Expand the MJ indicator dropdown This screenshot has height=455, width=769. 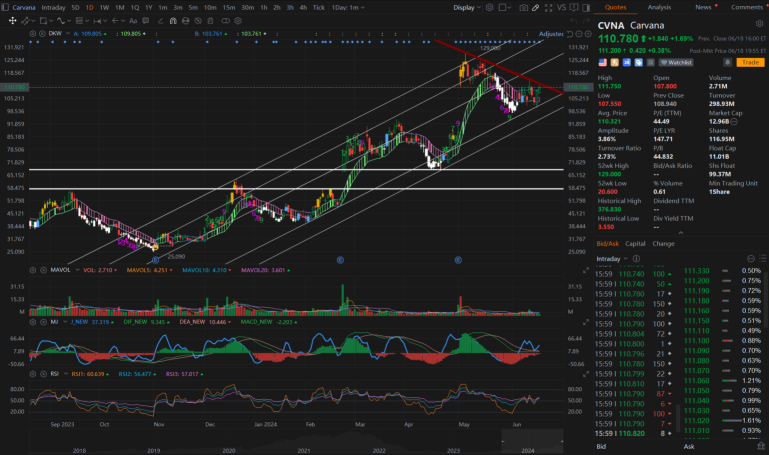[65, 322]
